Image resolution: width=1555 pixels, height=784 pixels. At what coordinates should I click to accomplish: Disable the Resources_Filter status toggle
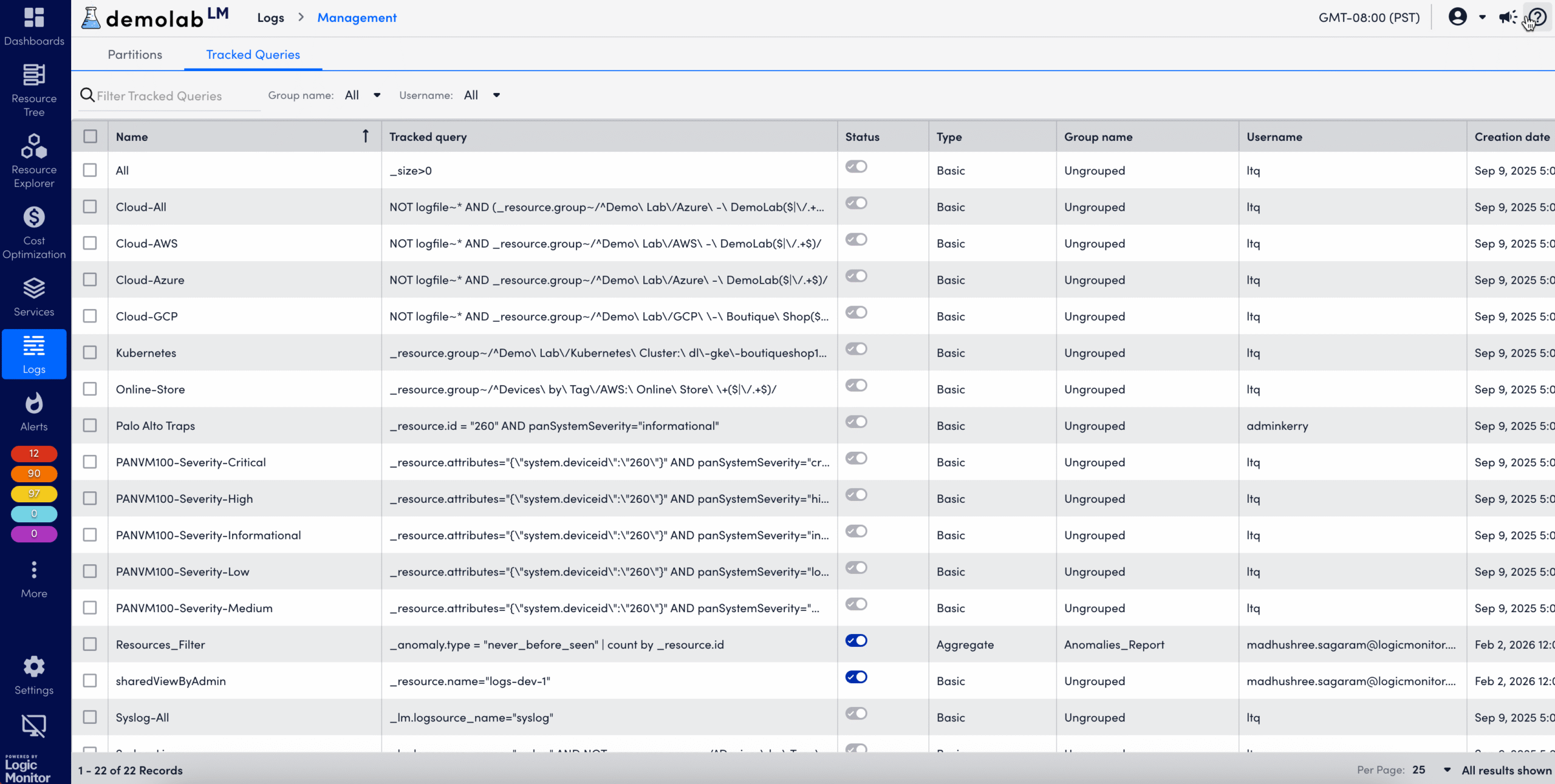tap(856, 641)
